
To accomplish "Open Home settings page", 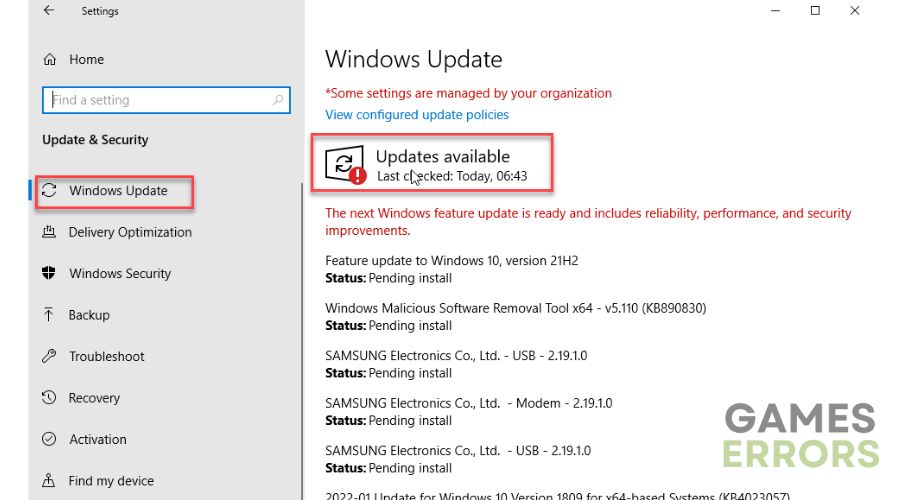I will (86, 59).
